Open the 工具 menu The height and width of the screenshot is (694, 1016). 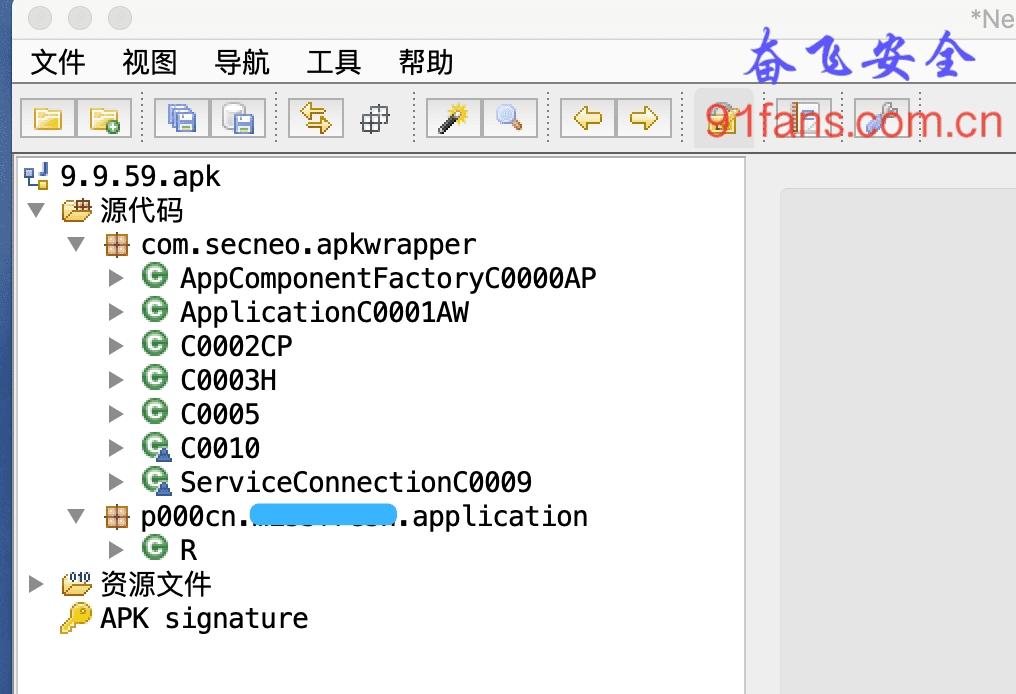[x=334, y=62]
